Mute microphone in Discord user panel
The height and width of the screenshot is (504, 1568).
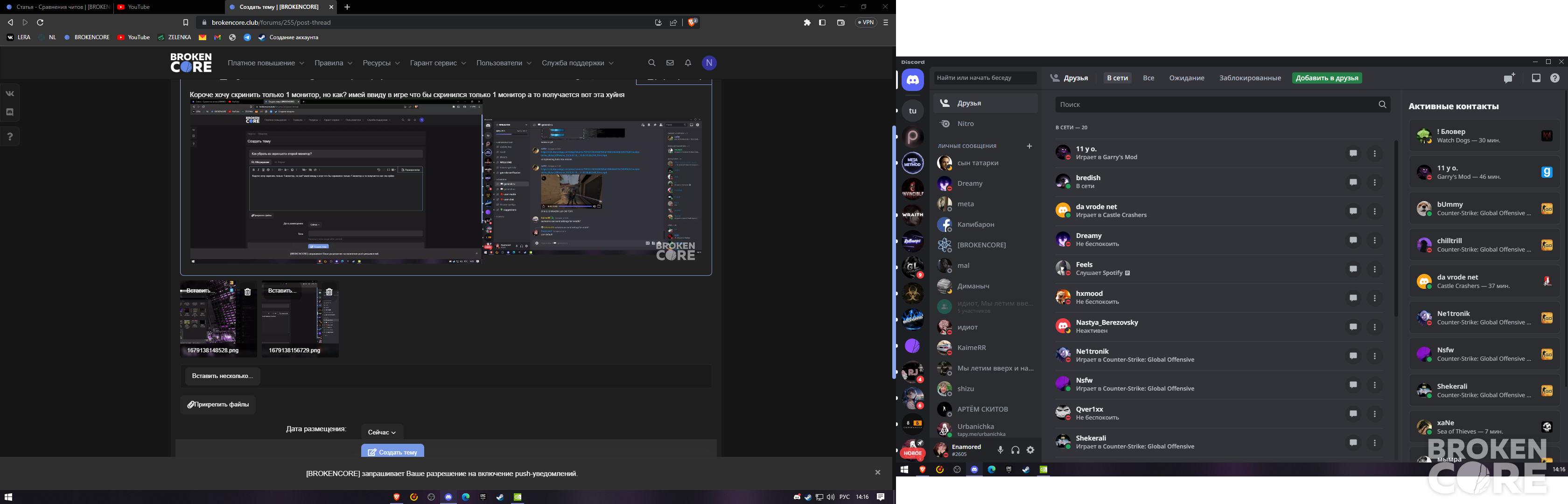pyautogui.click(x=1000, y=450)
